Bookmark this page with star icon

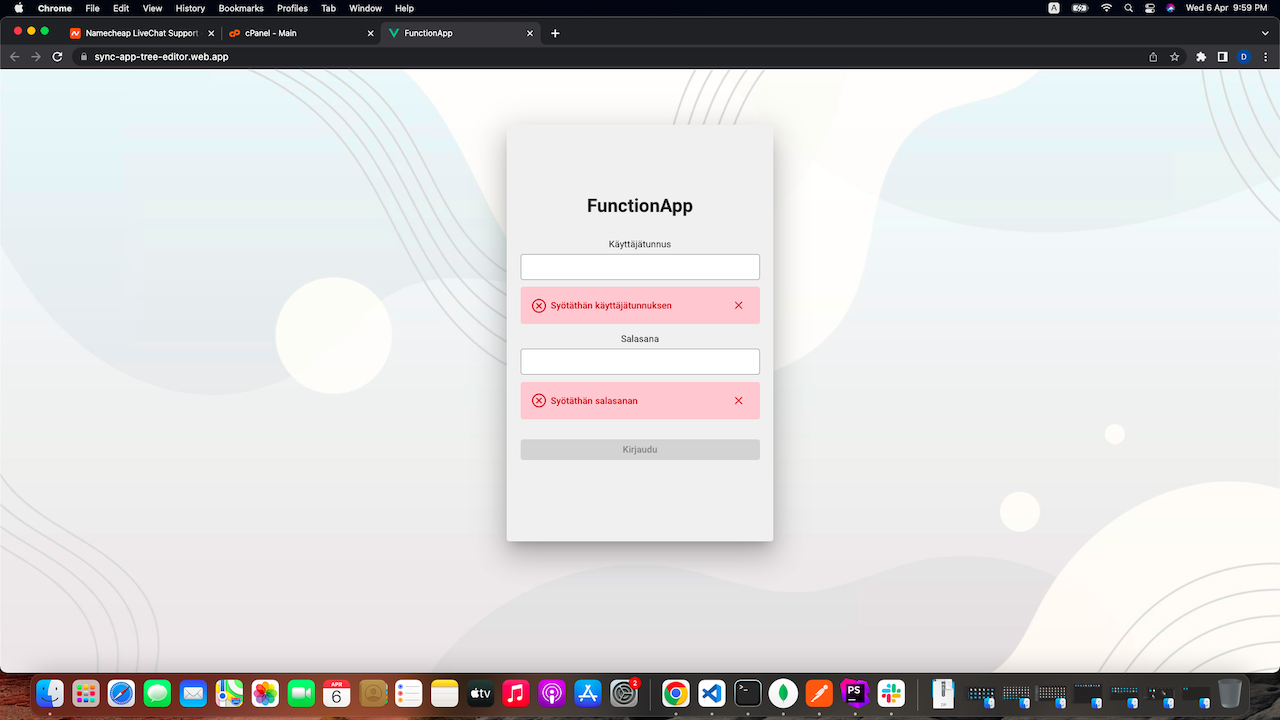coord(1175,57)
